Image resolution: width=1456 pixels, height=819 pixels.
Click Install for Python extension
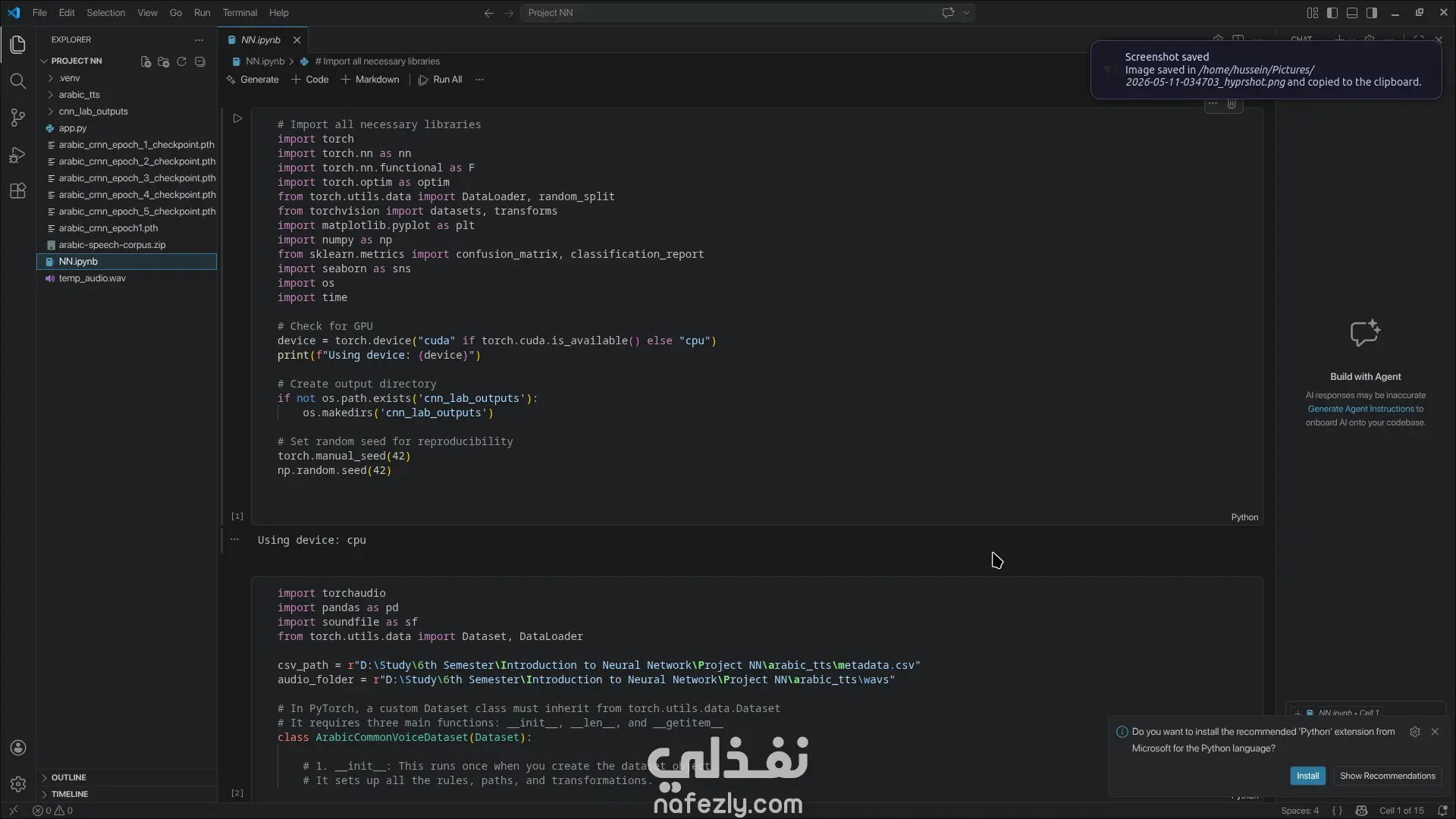tap(1307, 776)
